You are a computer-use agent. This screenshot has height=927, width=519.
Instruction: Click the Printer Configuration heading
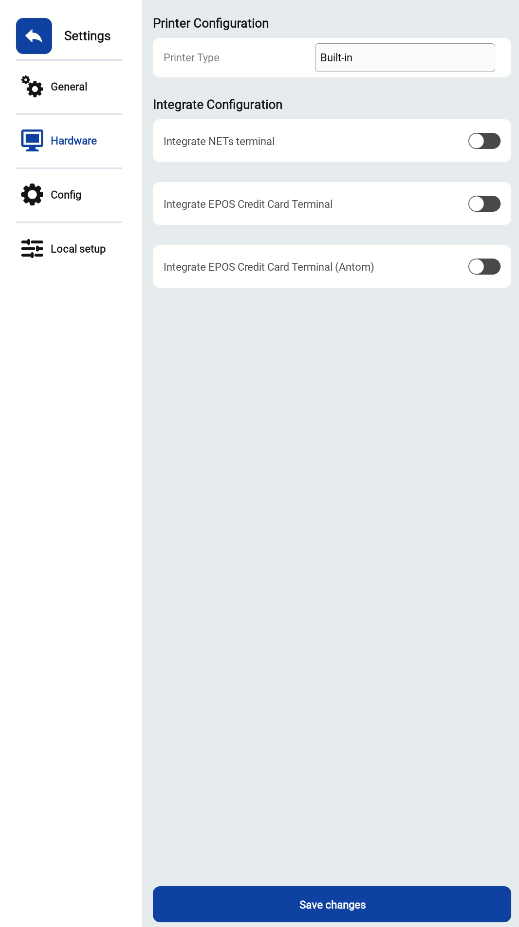210,24
